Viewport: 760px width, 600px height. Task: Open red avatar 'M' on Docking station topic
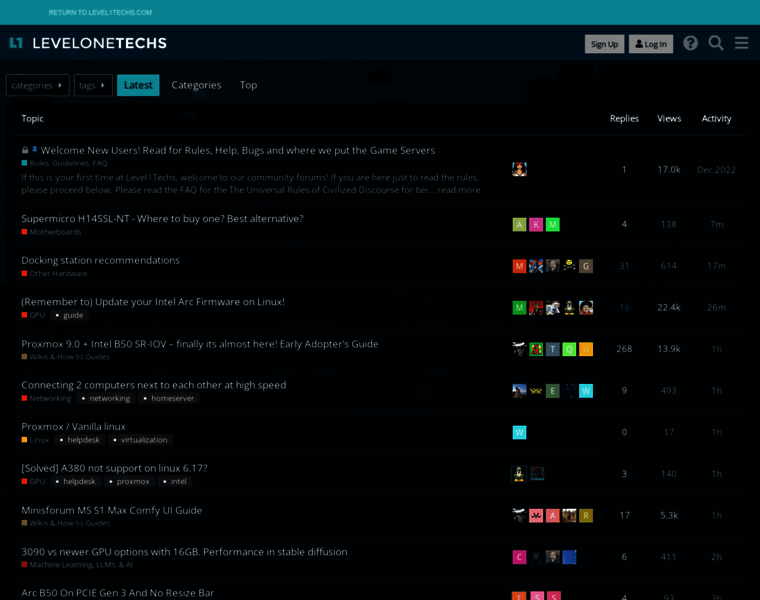coord(519,266)
